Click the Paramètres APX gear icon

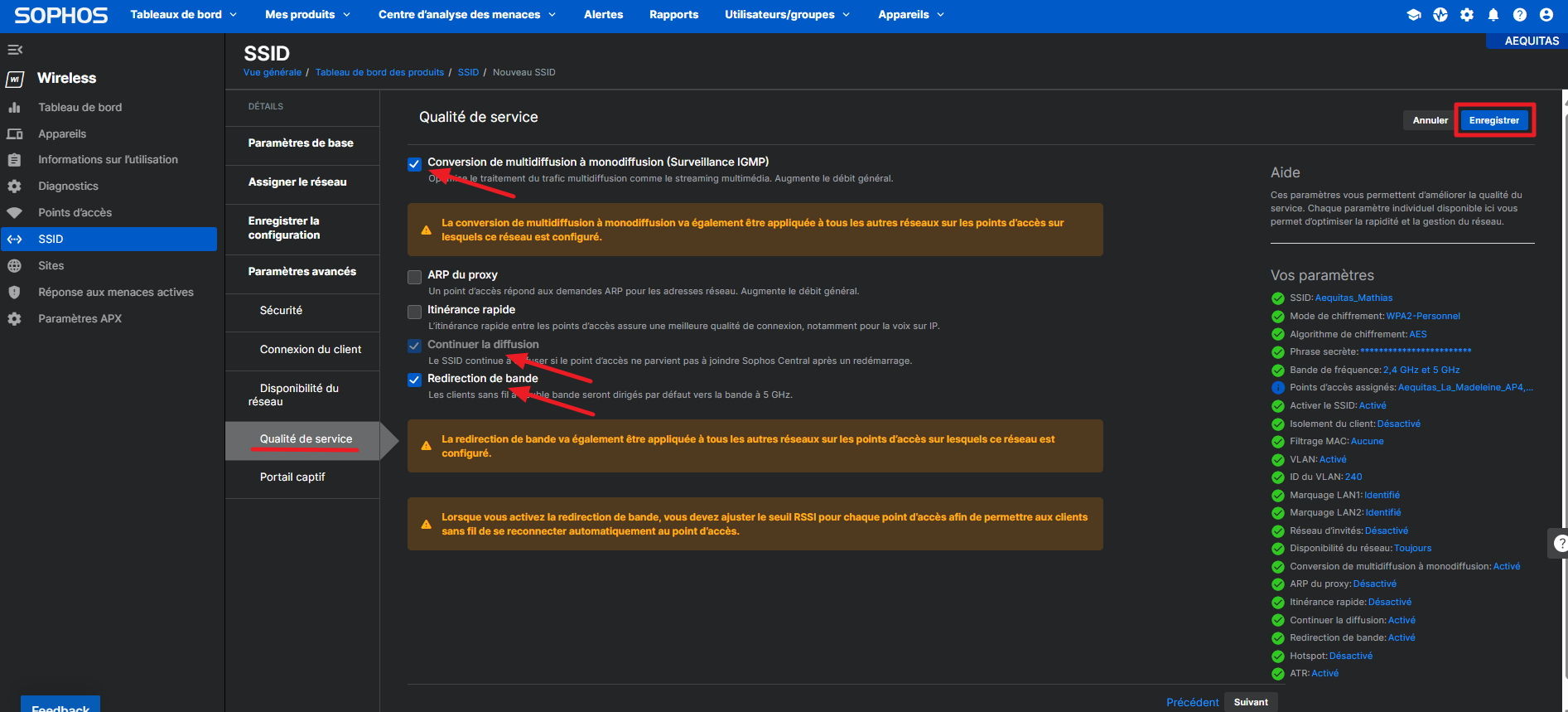[x=14, y=319]
